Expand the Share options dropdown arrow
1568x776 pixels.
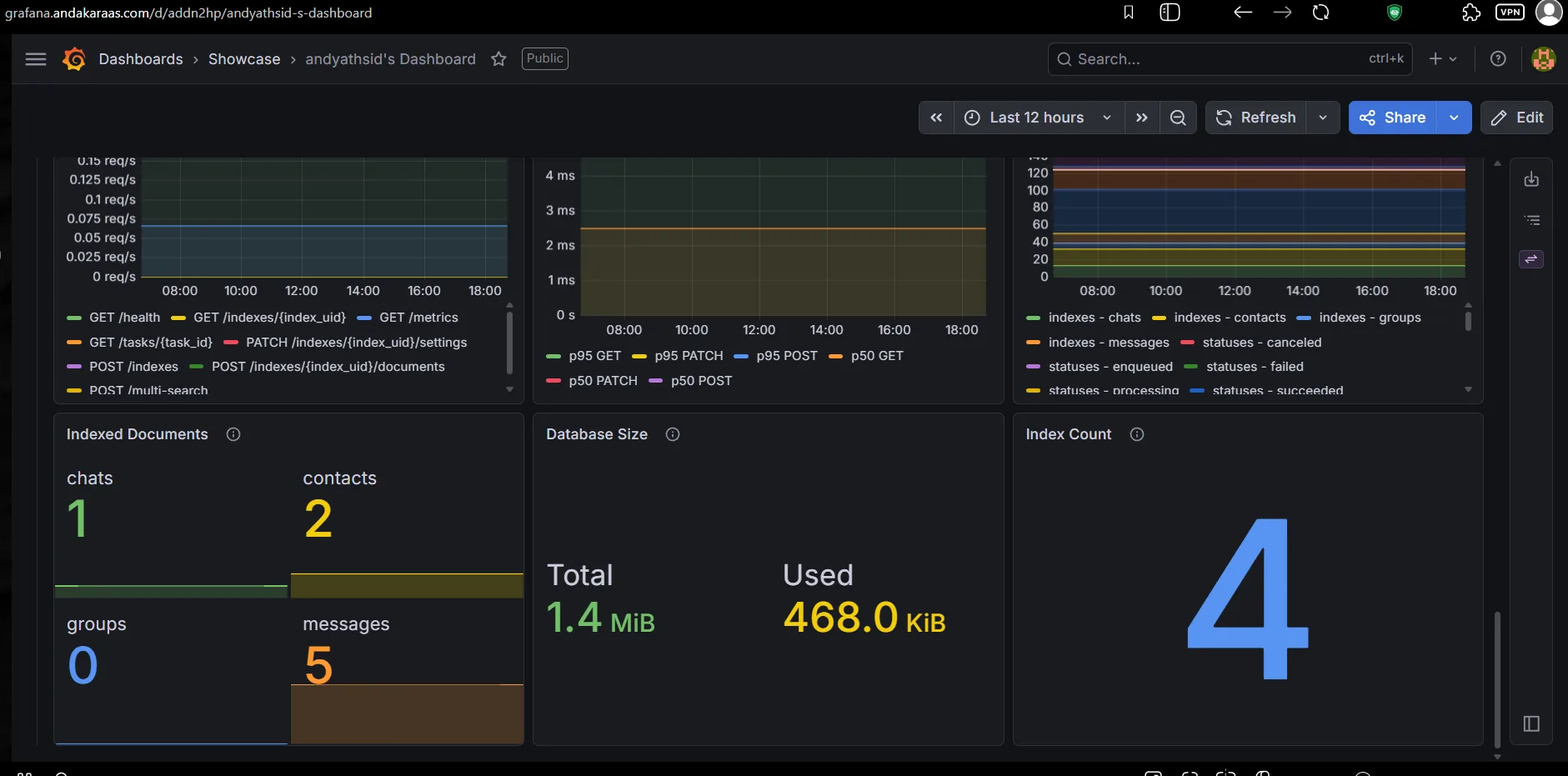click(x=1454, y=118)
